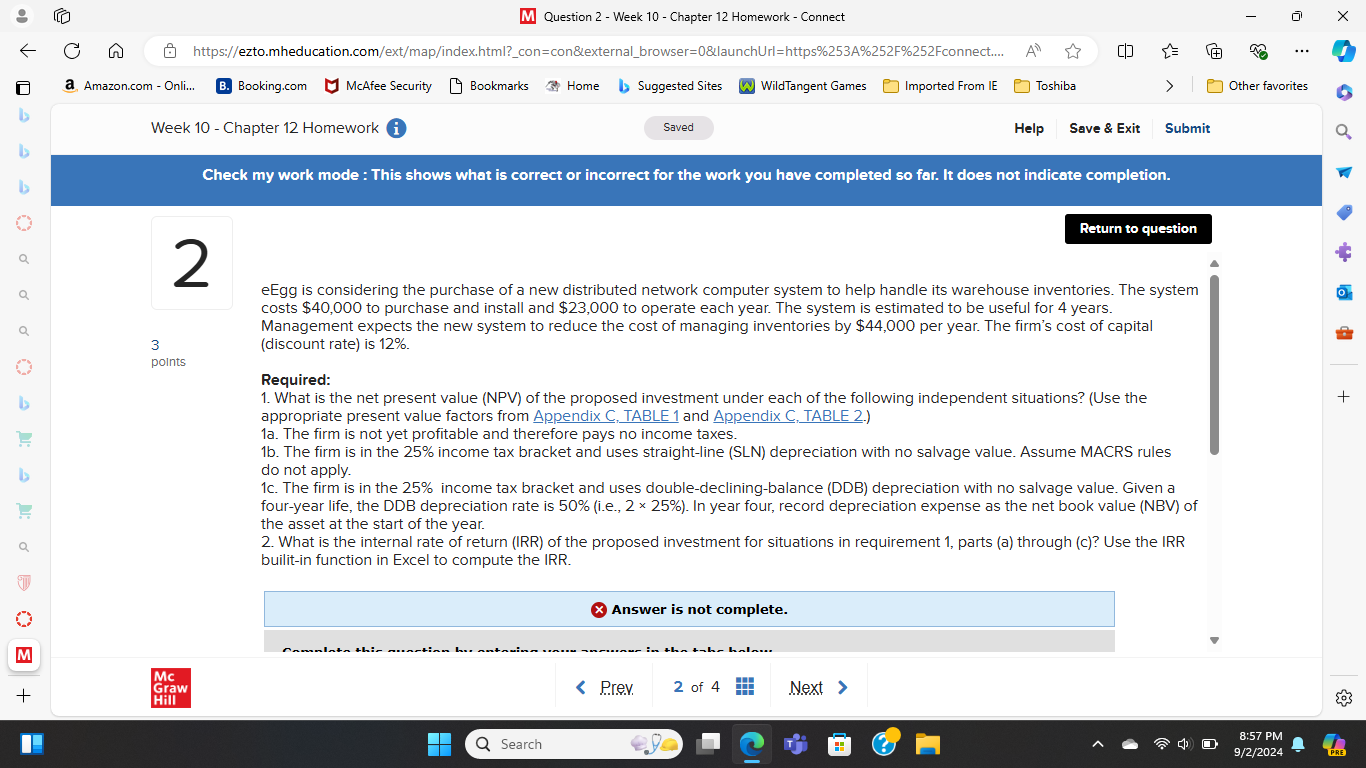Screen dimensions: 1366x768
Task: Open the Shopping tag sidebar icon
Action: 1344,212
